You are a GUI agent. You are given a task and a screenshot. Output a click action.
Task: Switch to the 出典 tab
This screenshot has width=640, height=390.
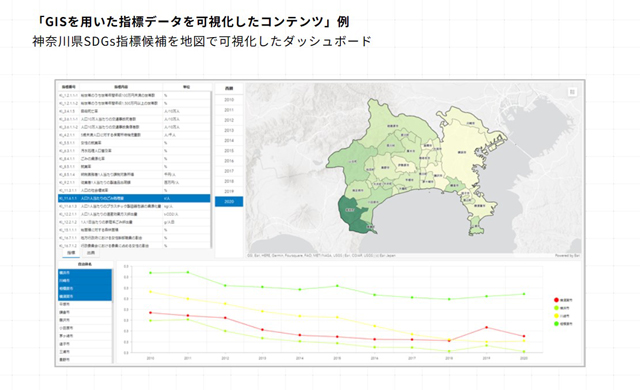click(91, 253)
